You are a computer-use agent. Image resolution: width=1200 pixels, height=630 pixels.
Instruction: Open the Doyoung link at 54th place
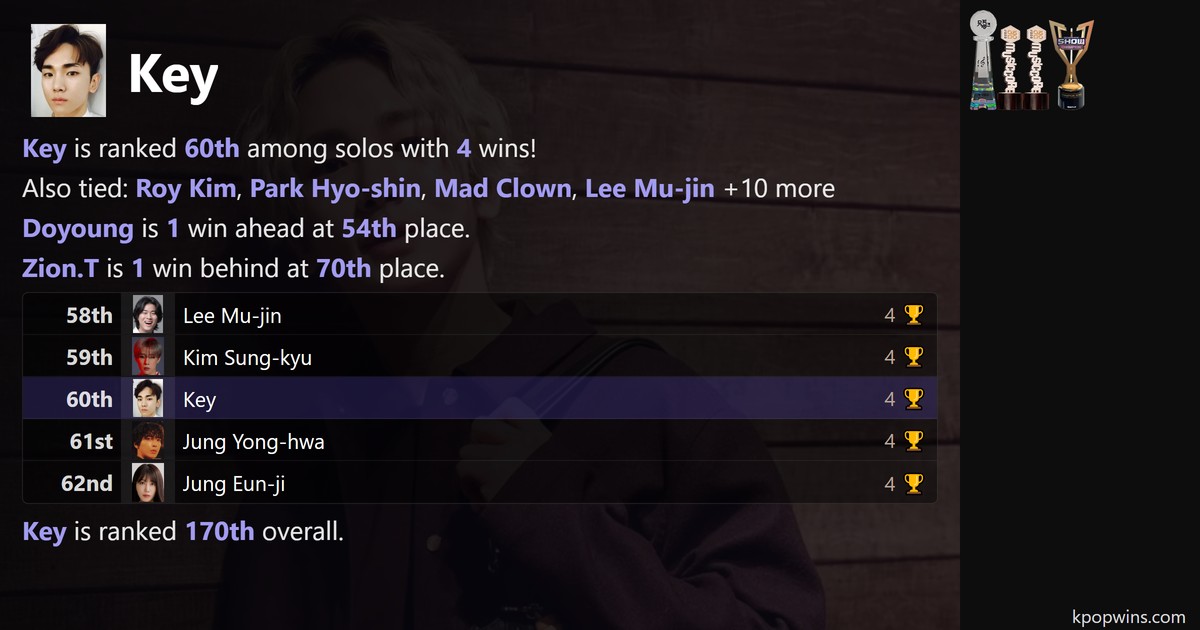(x=77, y=228)
